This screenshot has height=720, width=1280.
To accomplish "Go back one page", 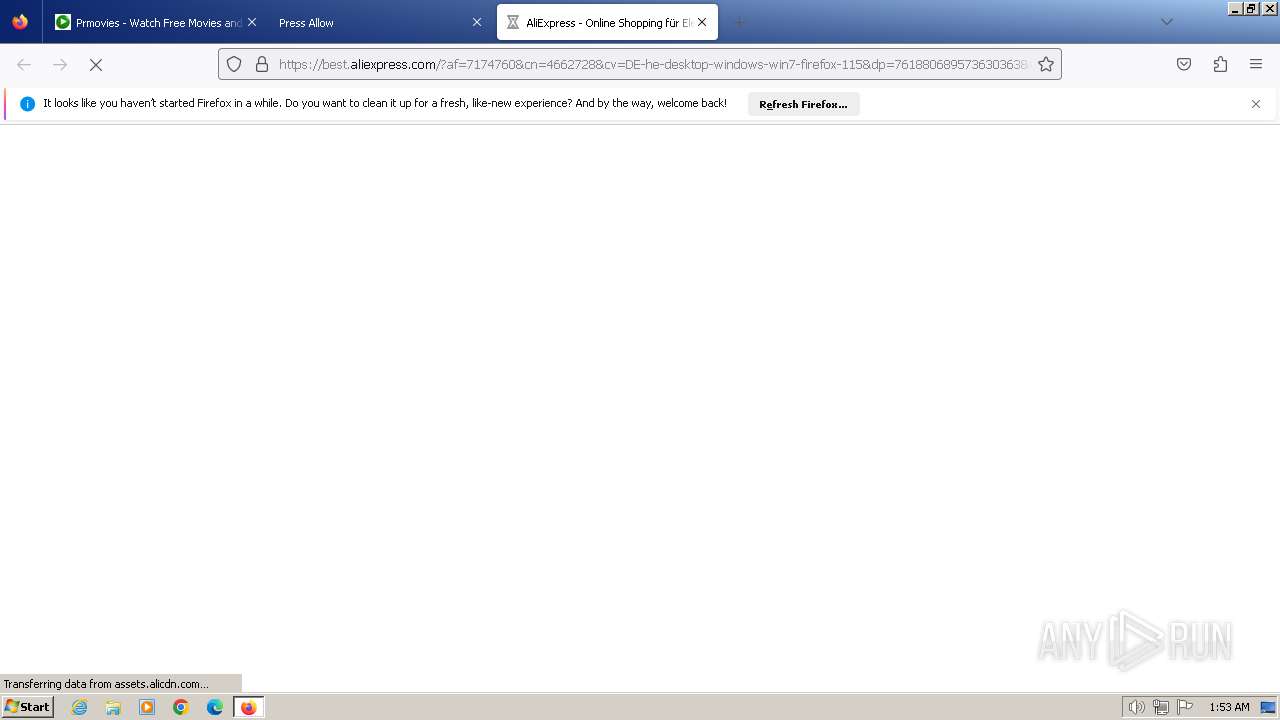I will coord(24,64).
